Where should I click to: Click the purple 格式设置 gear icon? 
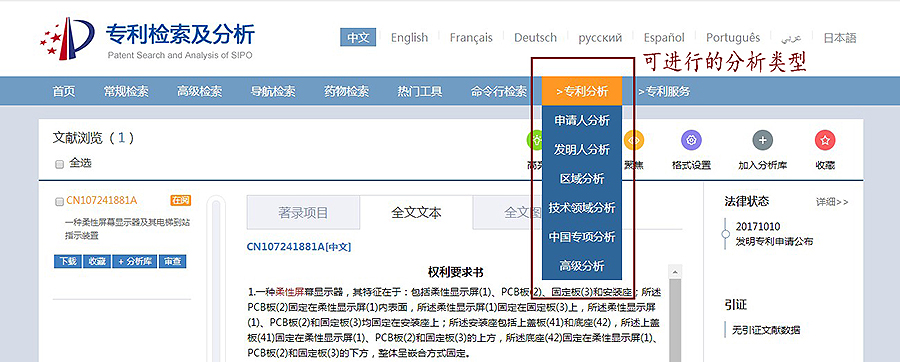(x=691, y=140)
